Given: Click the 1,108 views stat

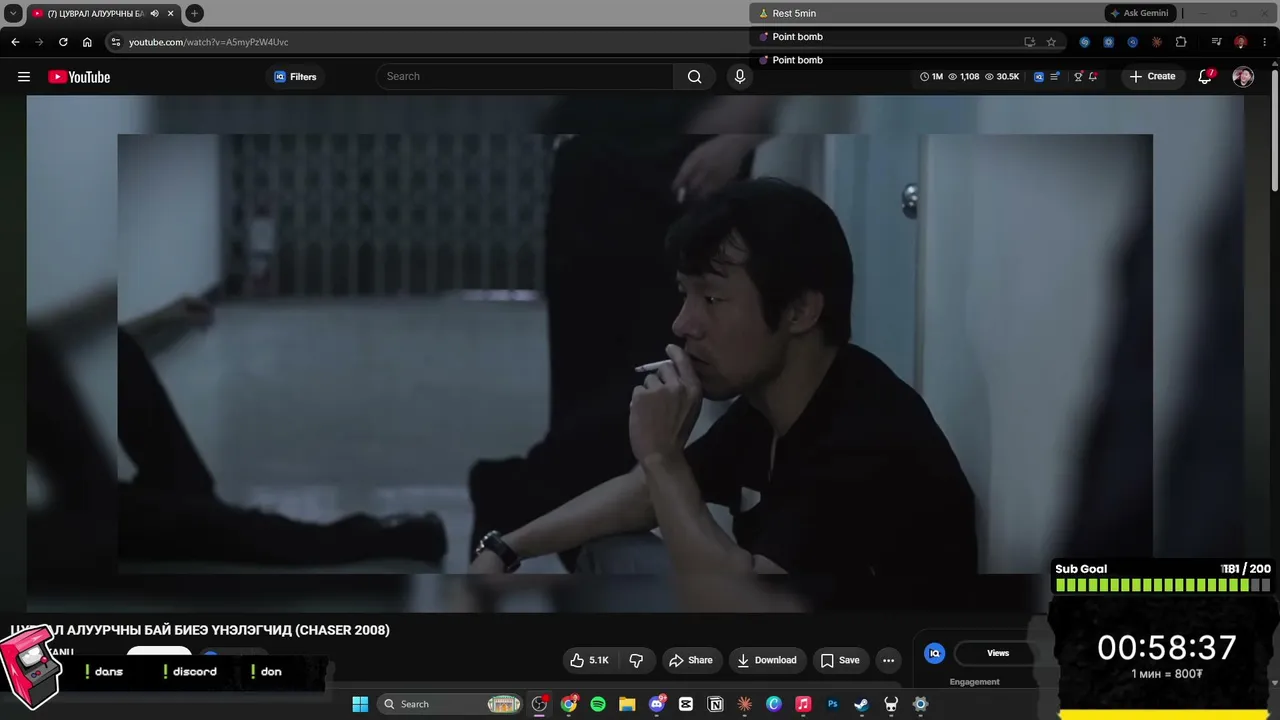Looking at the screenshot, I should [964, 77].
